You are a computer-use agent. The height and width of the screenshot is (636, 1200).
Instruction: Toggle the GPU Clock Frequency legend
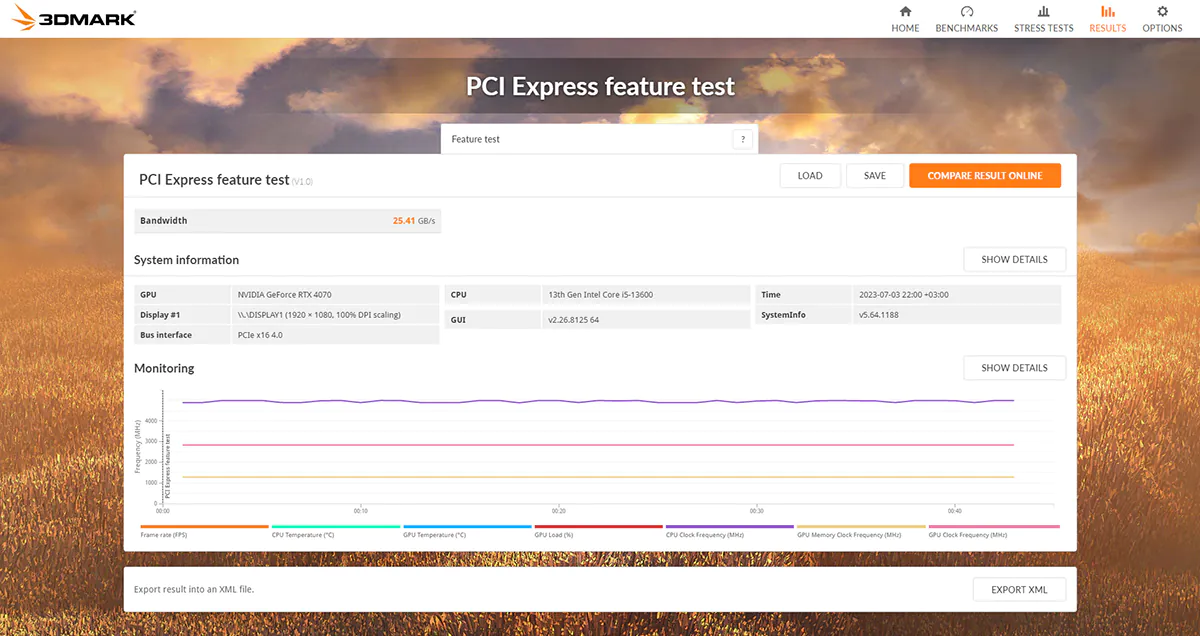click(x=993, y=531)
